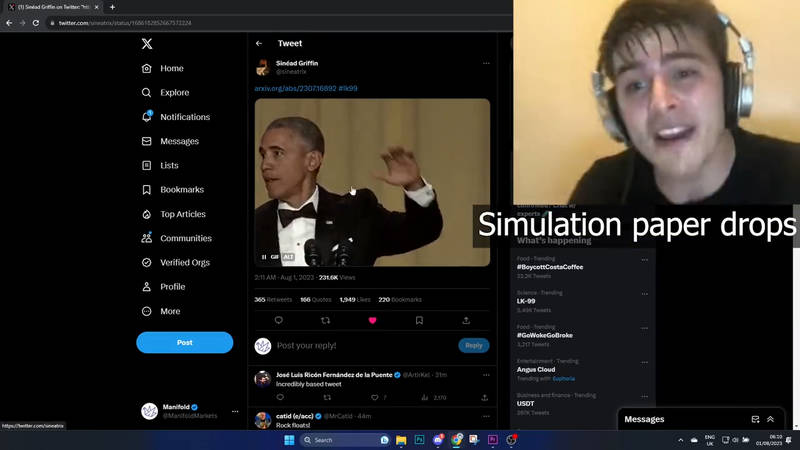800x450 pixels.
Task: Open Messages in the sidebar
Action: (170, 141)
